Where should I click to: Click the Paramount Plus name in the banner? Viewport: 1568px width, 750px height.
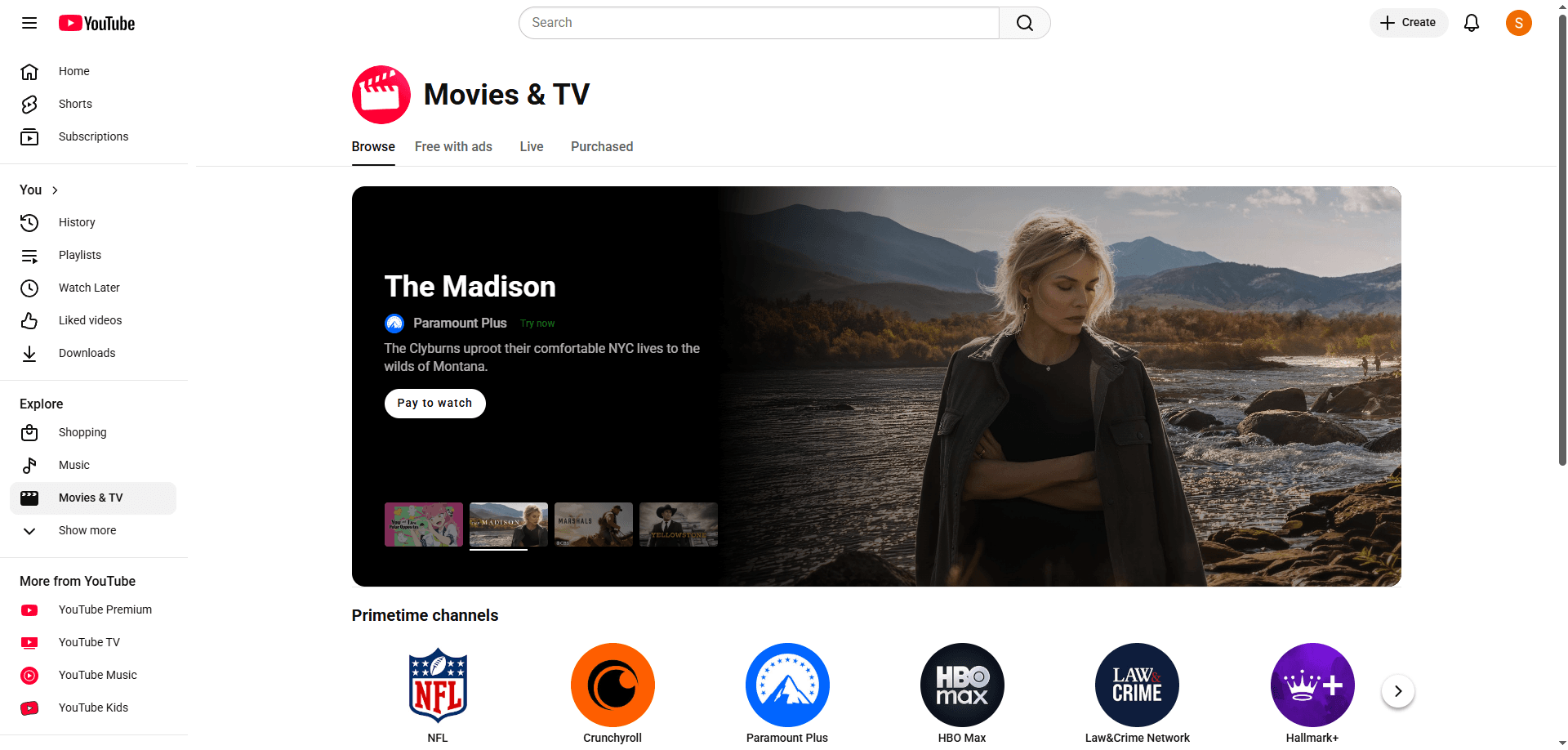pyautogui.click(x=460, y=324)
